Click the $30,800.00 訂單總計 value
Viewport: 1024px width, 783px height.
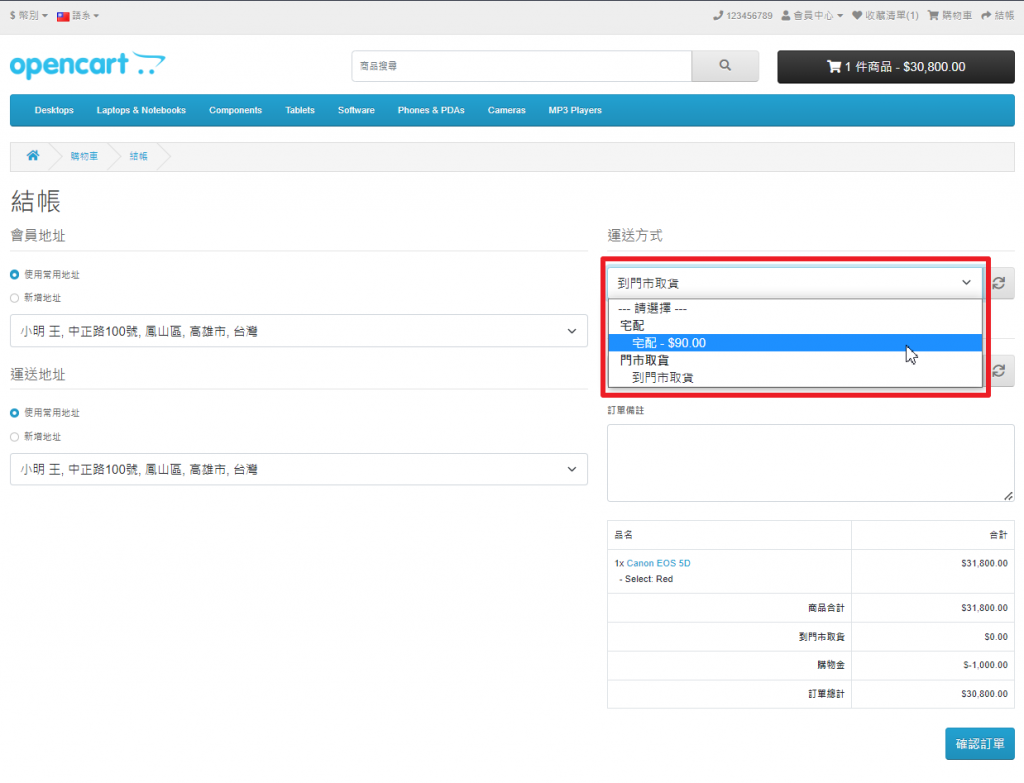pyautogui.click(x=984, y=694)
